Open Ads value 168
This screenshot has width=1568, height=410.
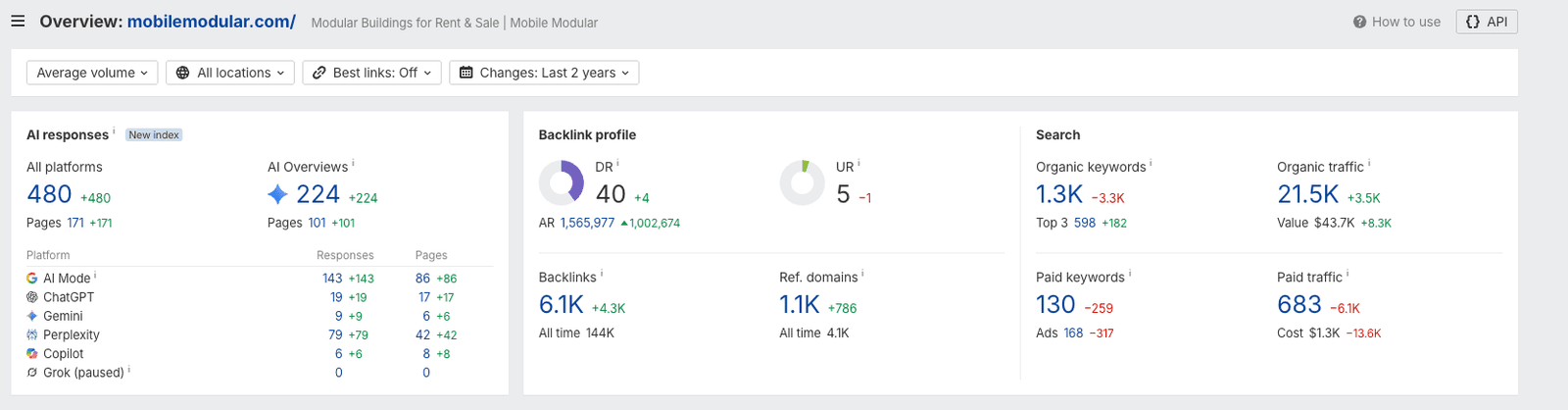(1074, 333)
